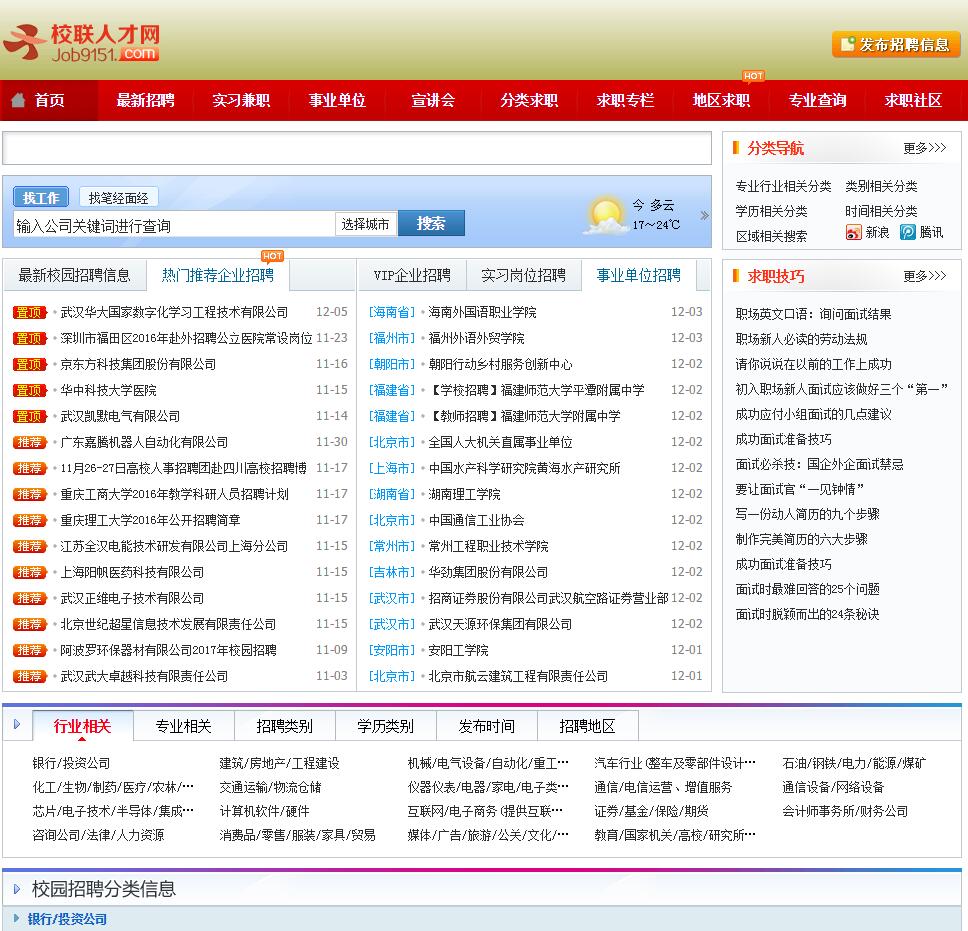Open the Tencent Weibo icon link
This screenshot has width=968, height=931.
coord(908,232)
